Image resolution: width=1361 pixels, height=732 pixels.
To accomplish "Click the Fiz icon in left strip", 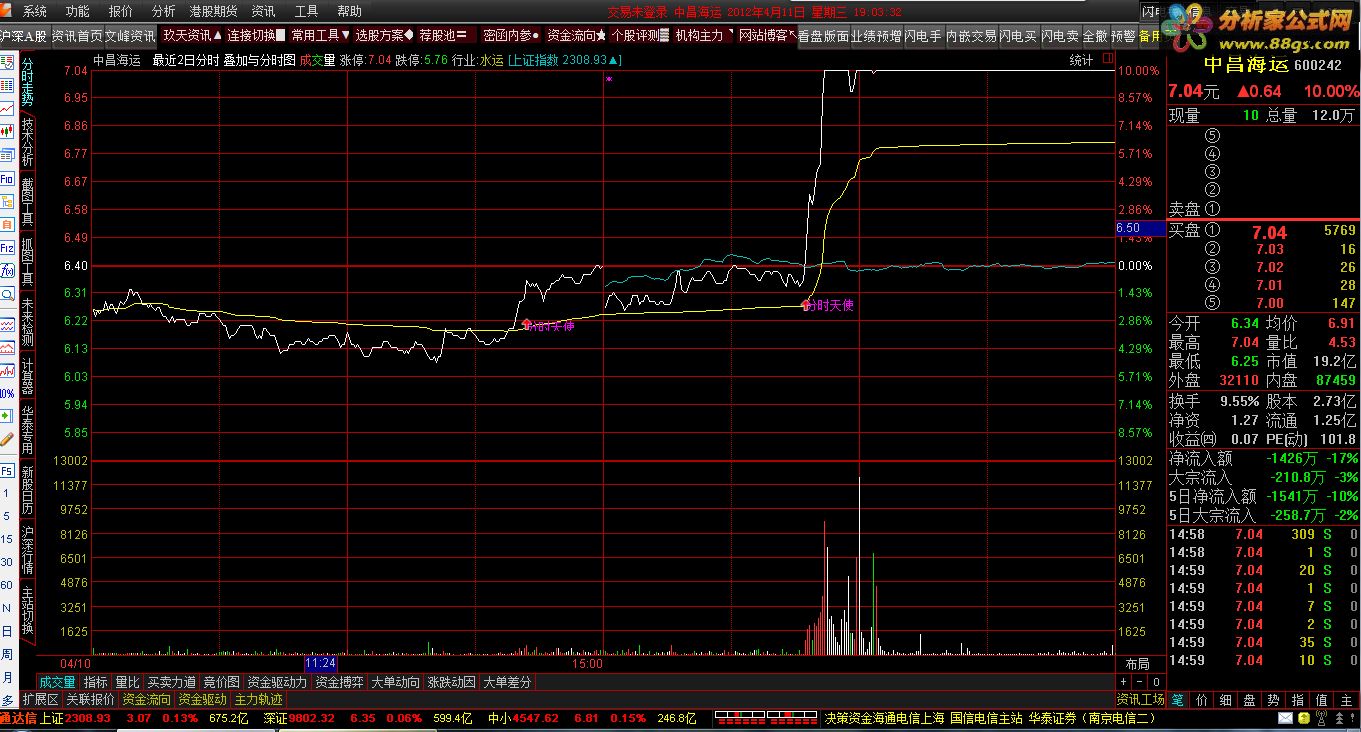I will click(7, 246).
